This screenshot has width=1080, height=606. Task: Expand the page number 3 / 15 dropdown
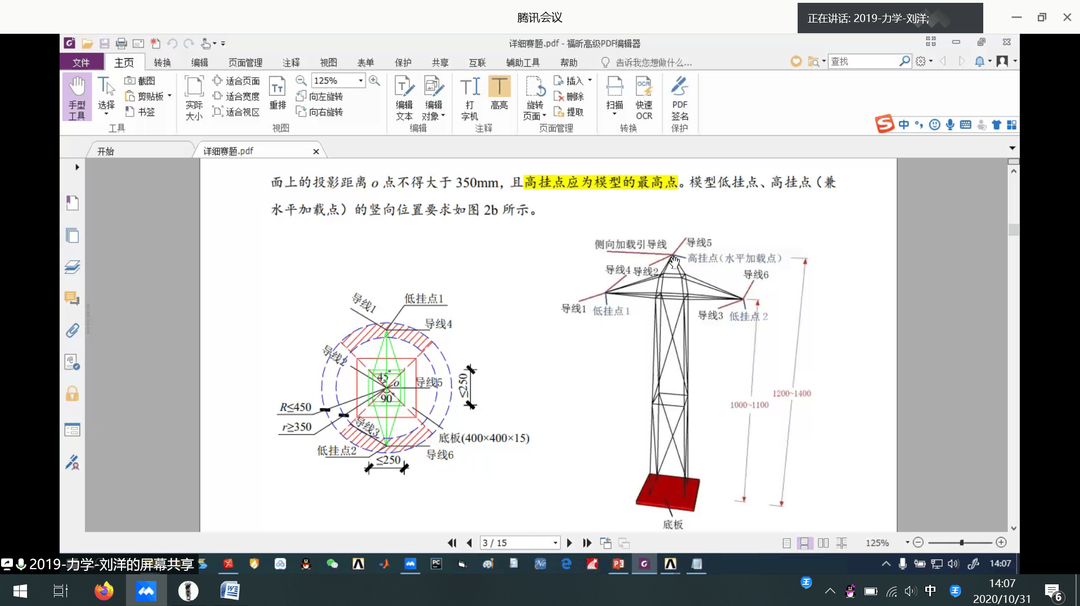(x=554, y=543)
